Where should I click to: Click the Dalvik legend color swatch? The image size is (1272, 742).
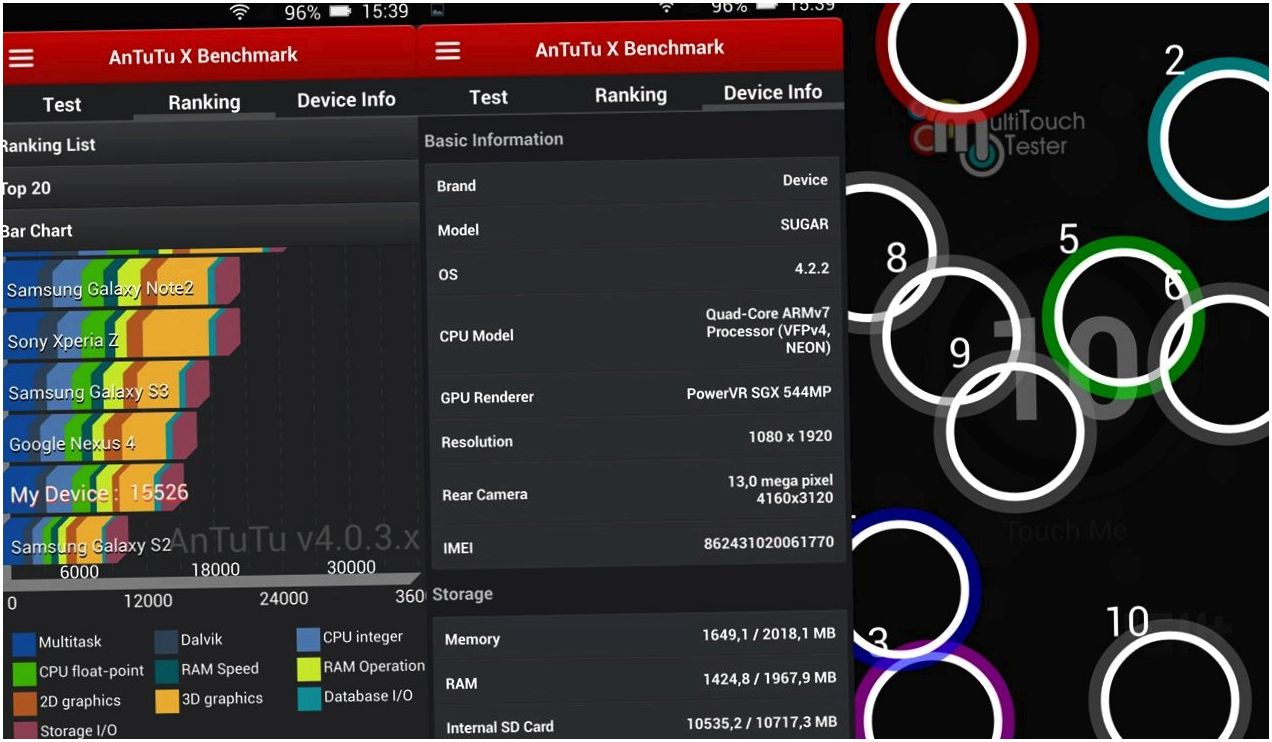pyautogui.click(x=166, y=640)
